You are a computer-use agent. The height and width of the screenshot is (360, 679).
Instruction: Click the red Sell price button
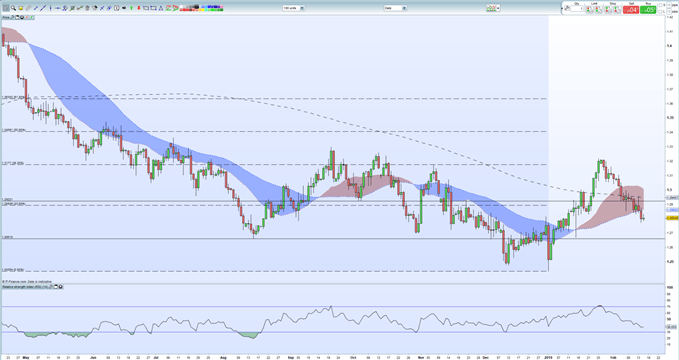click(631, 10)
